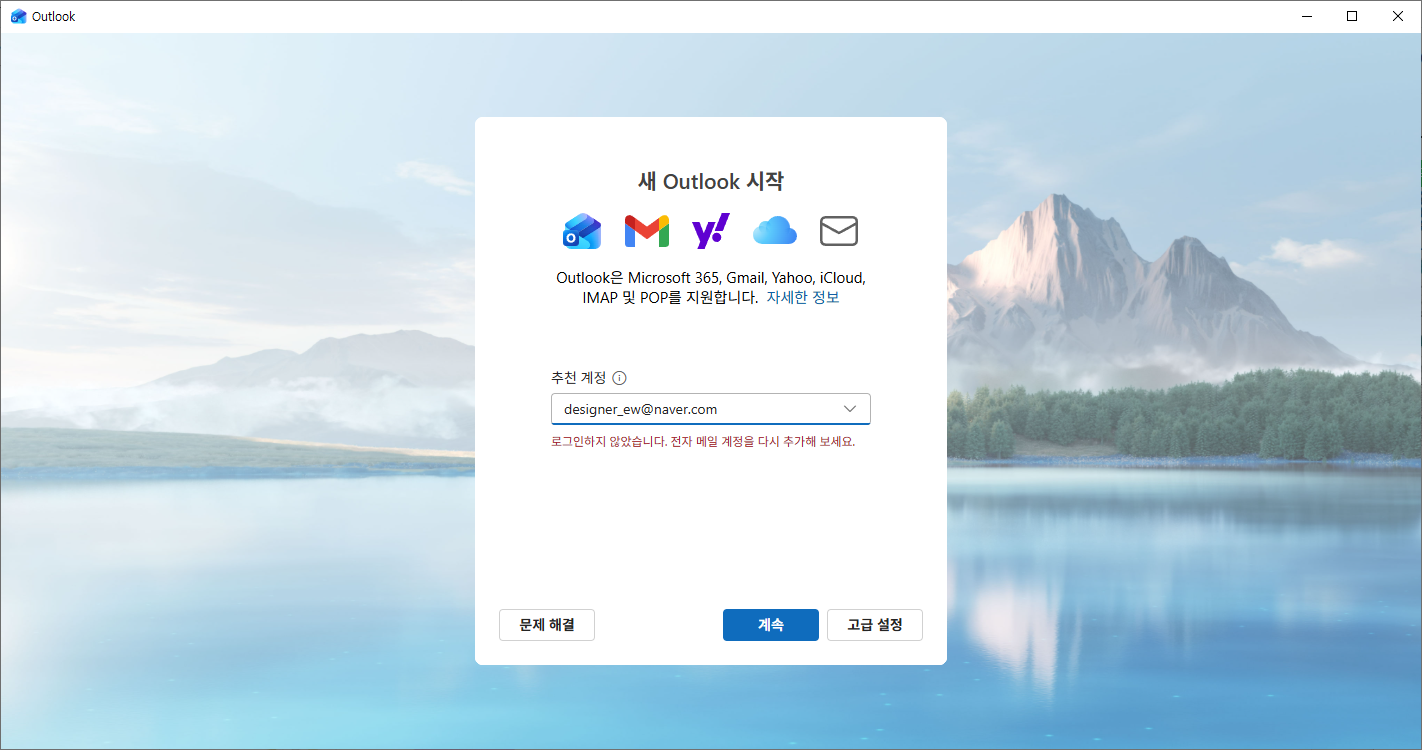This screenshot has height=750, width=1422.
Task: Click the Outlook app icon in title bar
Action: (18, 16)
